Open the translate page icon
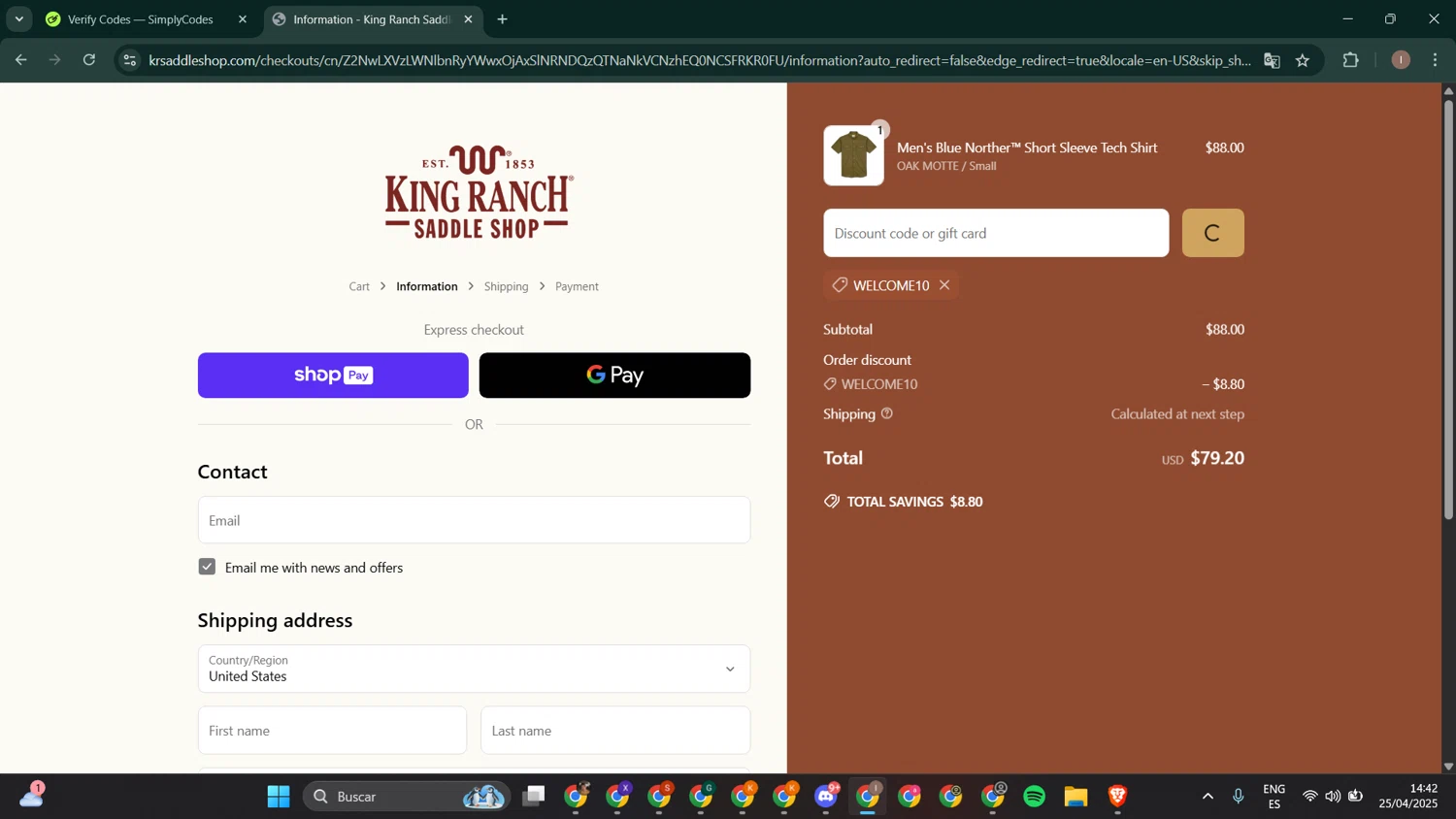The width and height of the screenshot is (1456, 819). click(x=1272, y=60)
